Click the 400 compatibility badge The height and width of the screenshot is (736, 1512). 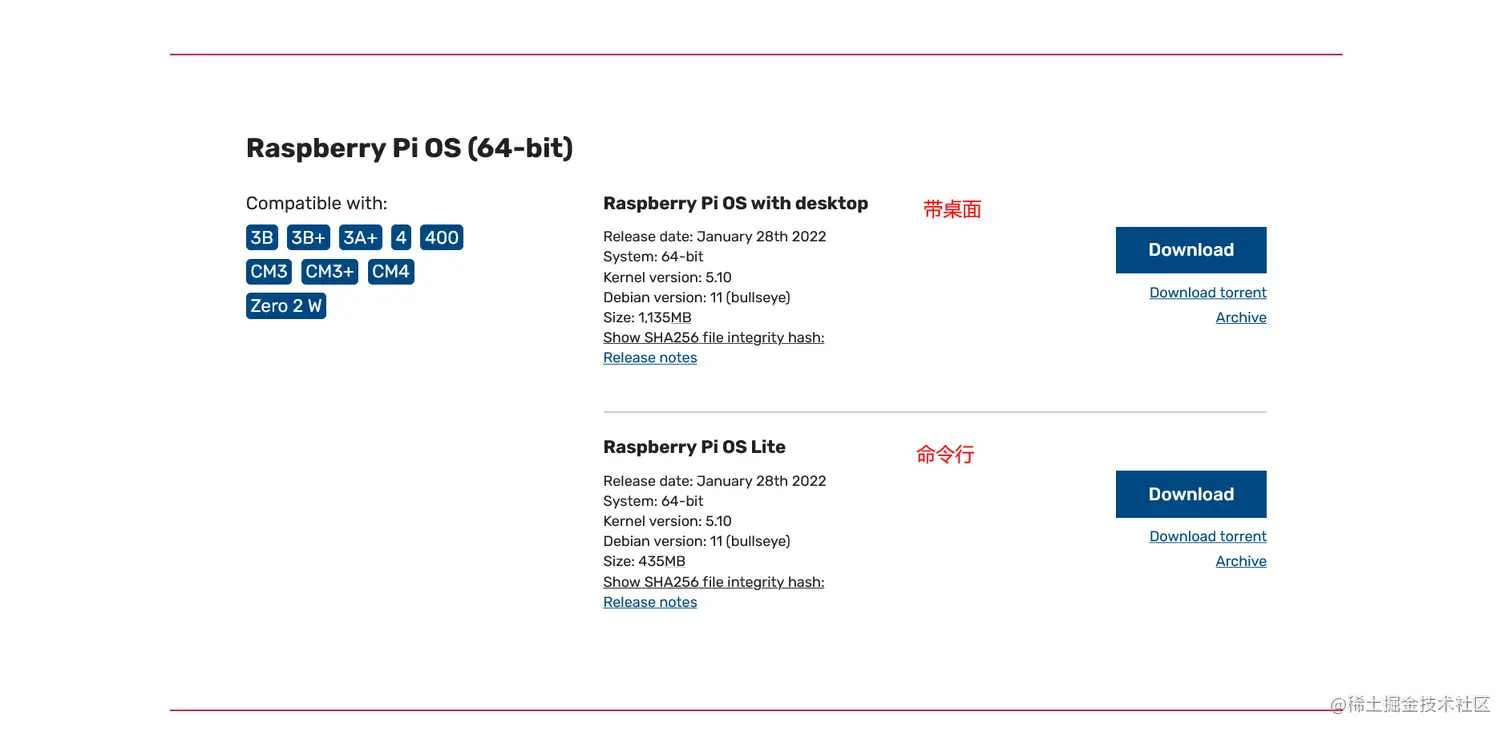441,238
